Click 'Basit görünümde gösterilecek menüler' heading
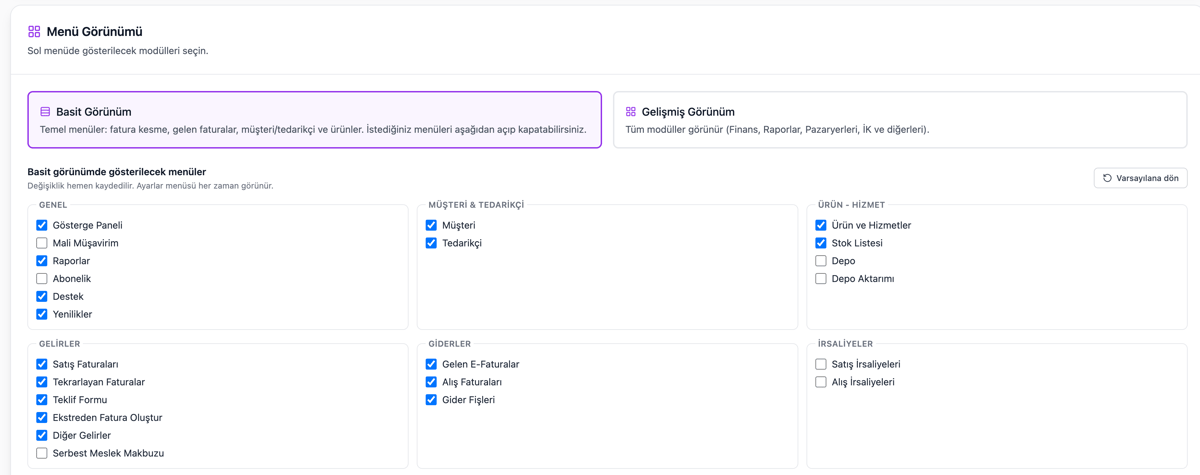The width and height of the screenshot is (1200, 475). [x=117, y=172]
